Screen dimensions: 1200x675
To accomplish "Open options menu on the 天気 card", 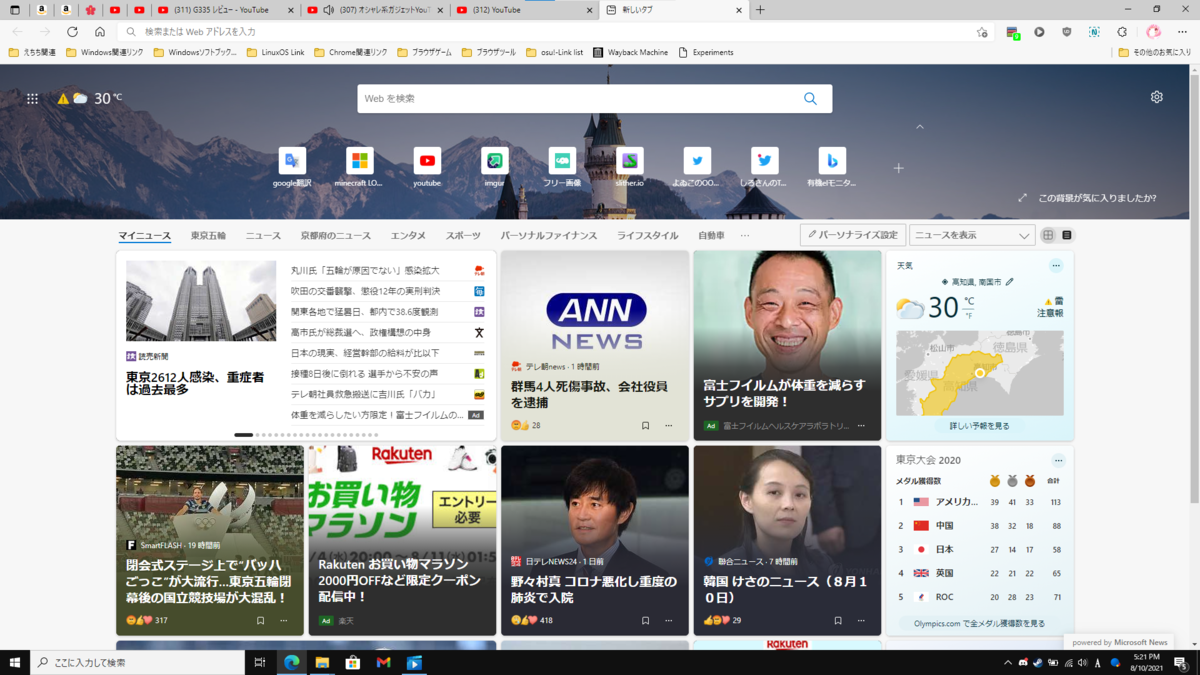I will click(x=1058, y=264).
